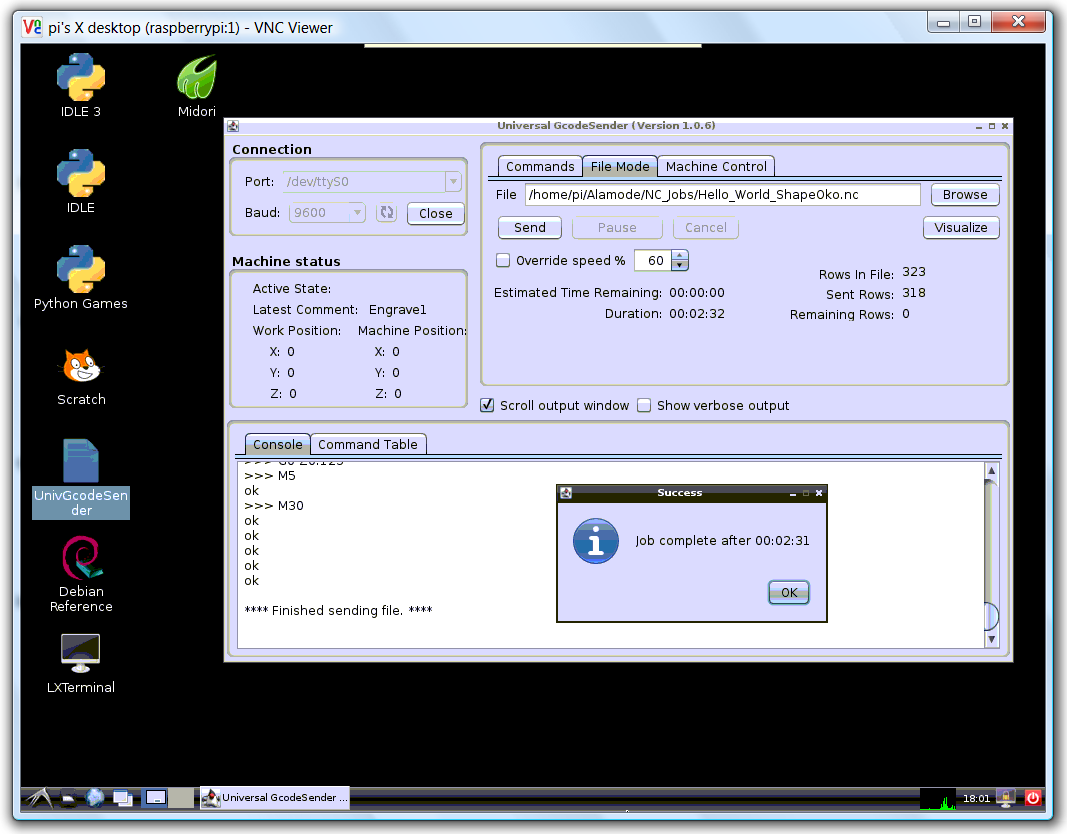
Task: Click the G-code file path field
Action: tap(721, 195)
